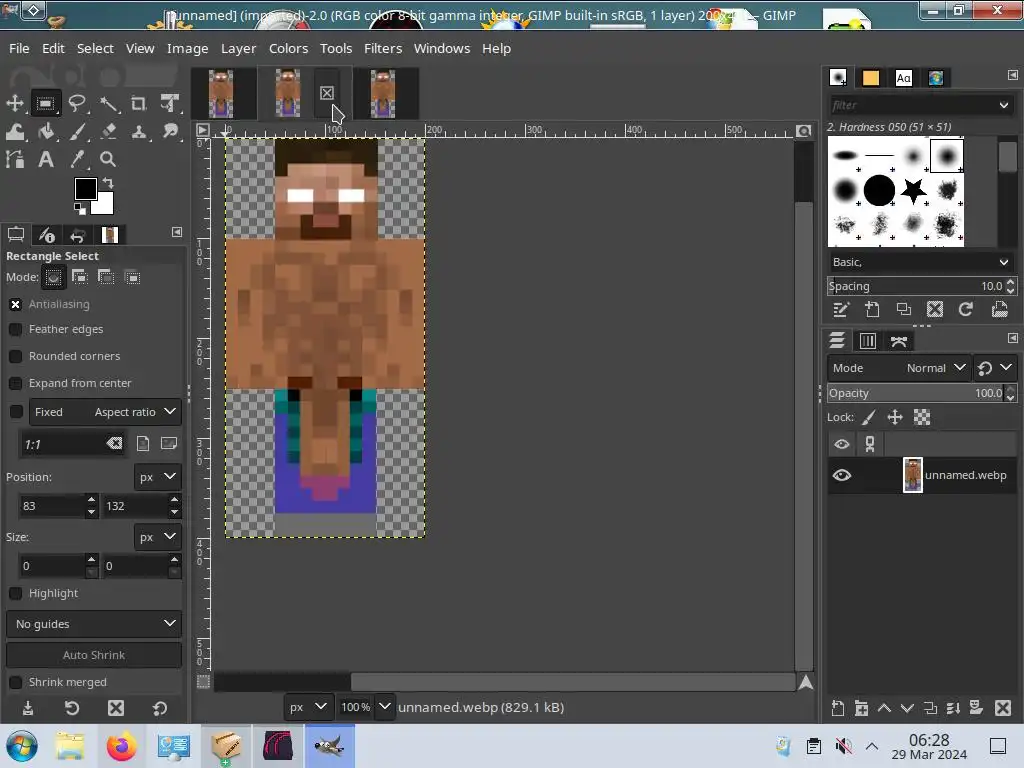The height and width of the screenshot is (768, 1024).
Task: Open the Colors menu
Action: (x=288, y=48)
